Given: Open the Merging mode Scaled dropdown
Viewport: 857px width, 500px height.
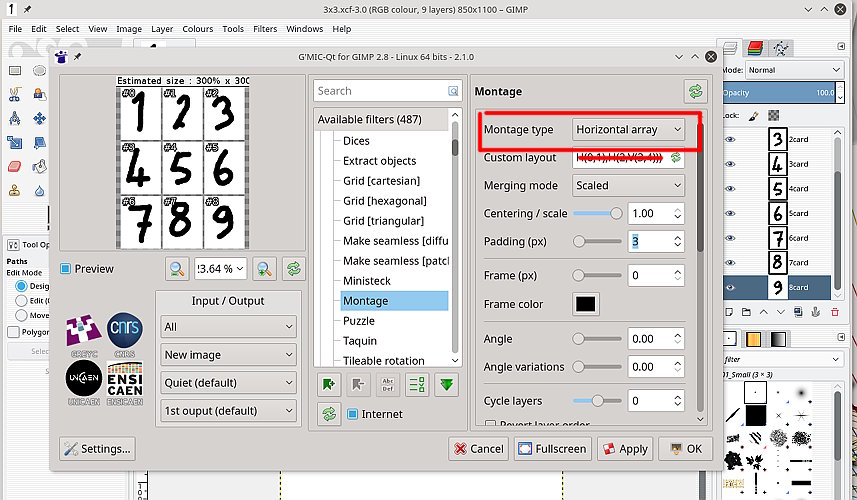Looking at the screenshot, I should click(629, 185).
